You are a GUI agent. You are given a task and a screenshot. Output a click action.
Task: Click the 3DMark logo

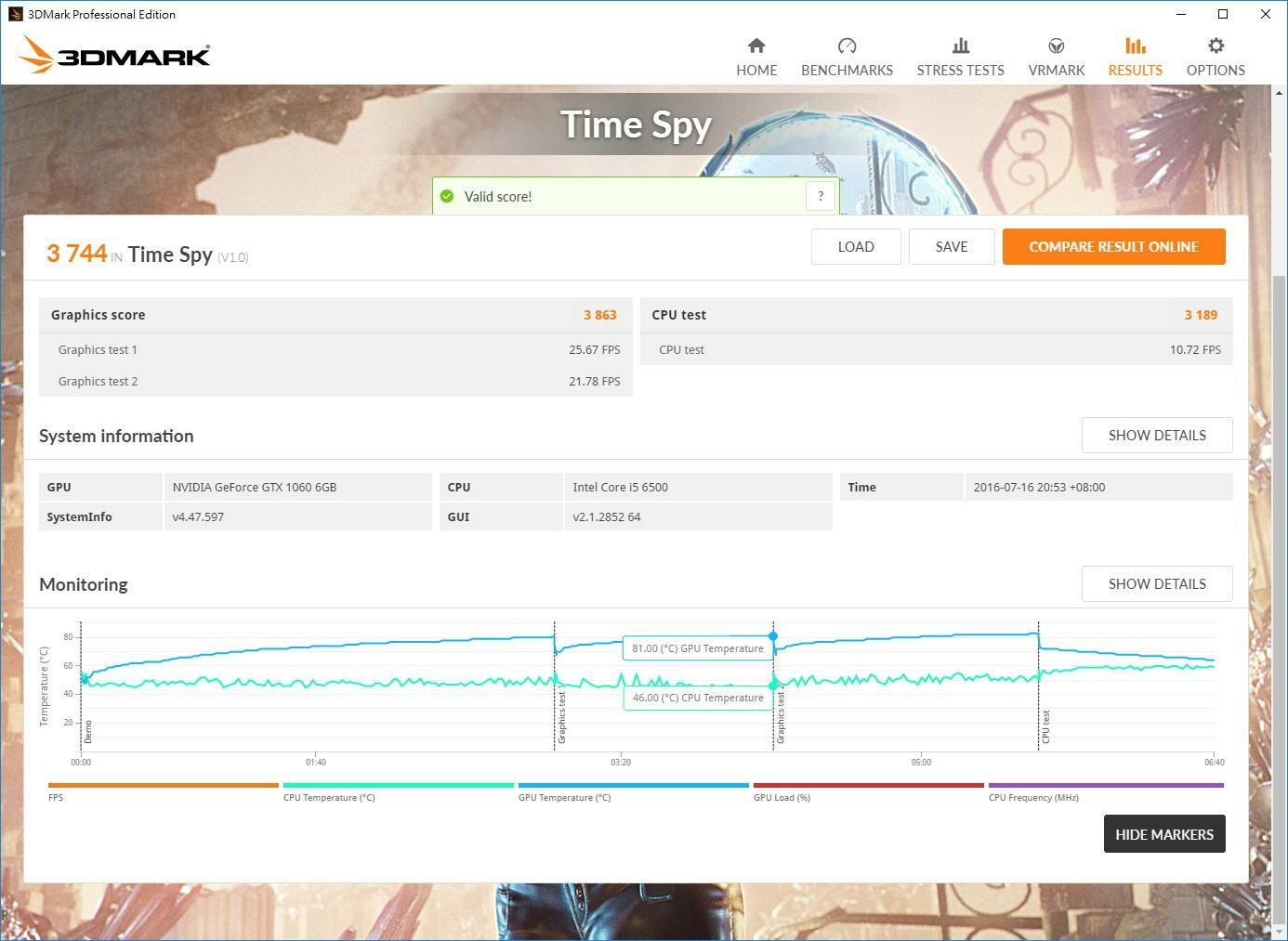click(x=114, y=54)
